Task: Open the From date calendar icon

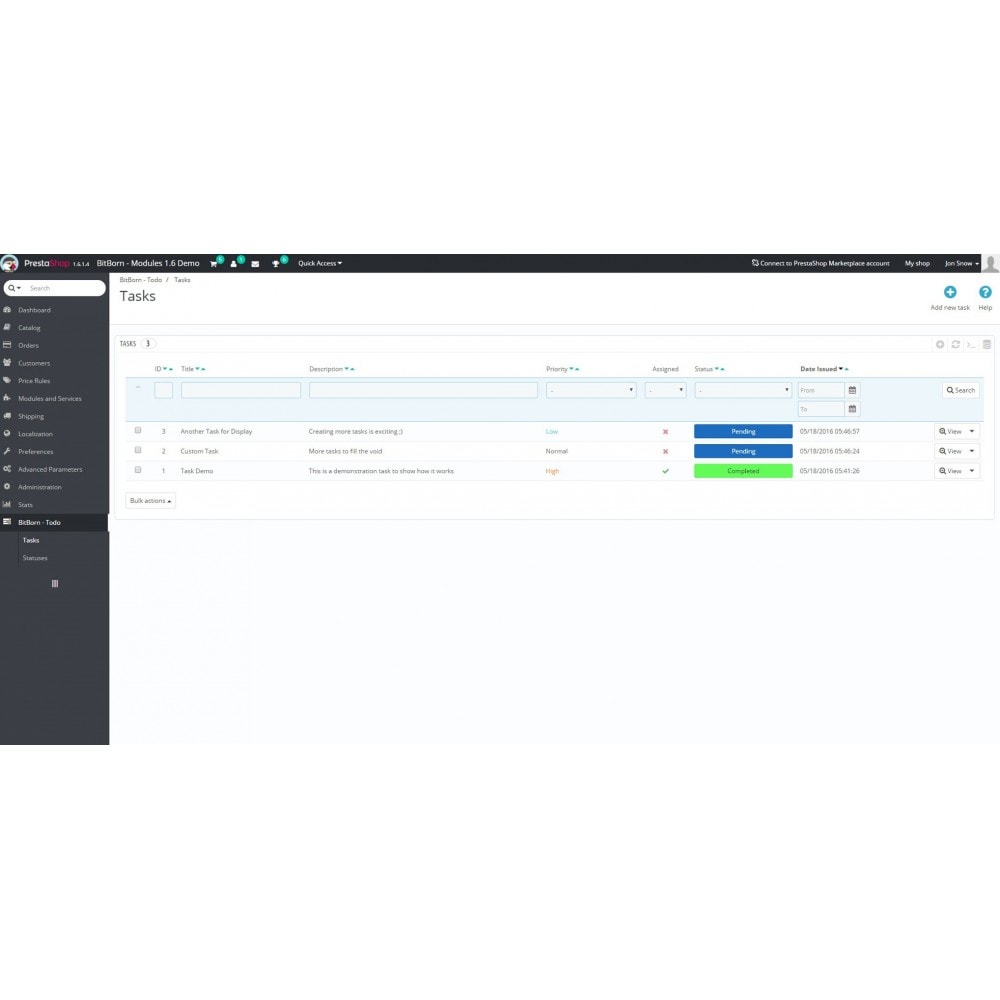Action: coord(852,390)
